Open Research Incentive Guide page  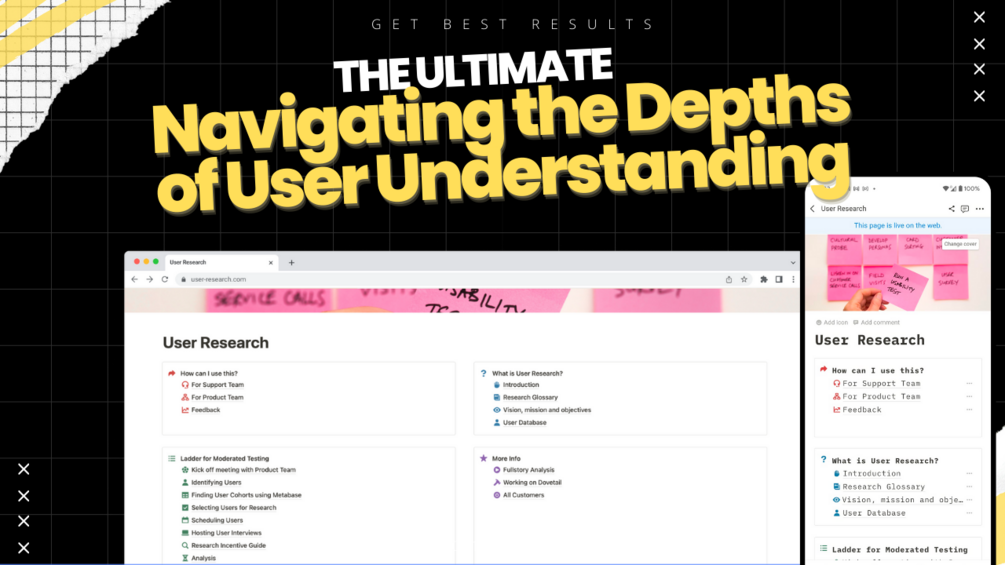point(228,545)
